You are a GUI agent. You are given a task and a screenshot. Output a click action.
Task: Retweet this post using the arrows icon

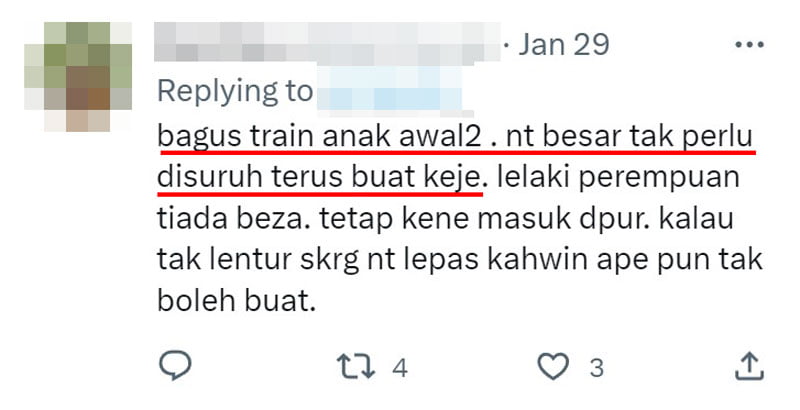pos(356,367)
